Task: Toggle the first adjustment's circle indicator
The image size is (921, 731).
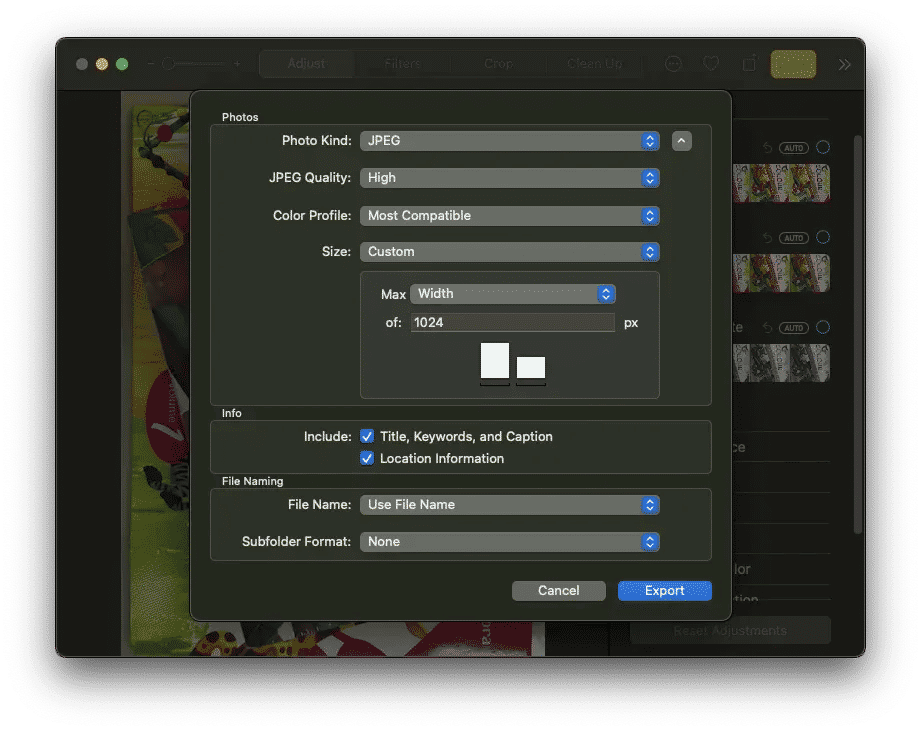Action: click(823, 147)
